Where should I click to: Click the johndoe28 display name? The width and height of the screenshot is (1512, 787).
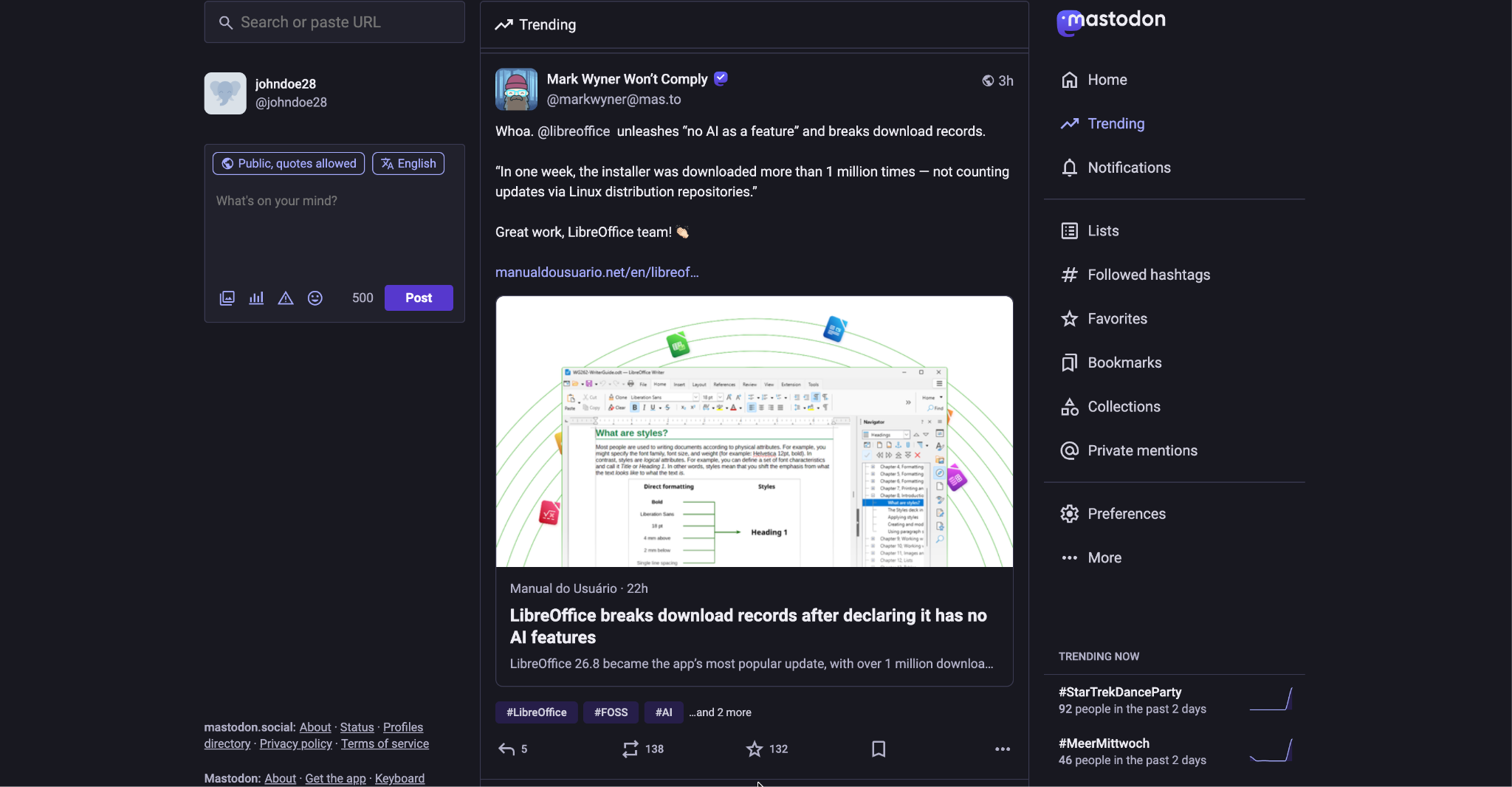(285, 84)
